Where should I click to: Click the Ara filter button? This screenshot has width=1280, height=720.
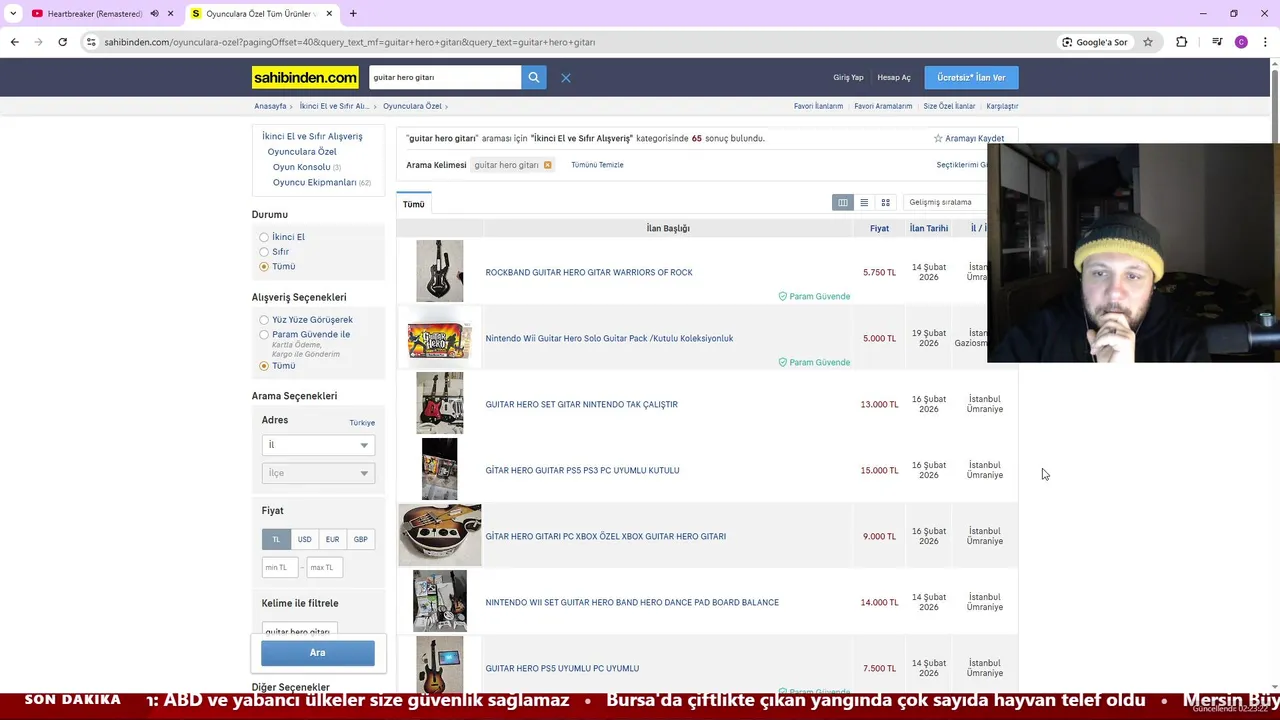coord(318,653)
